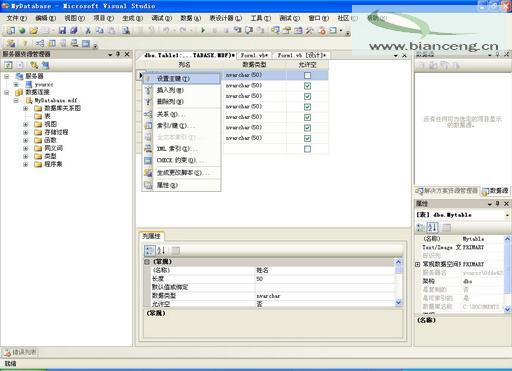This screenshot has height=371, width=512.
Task: Click the Open File folder icon
Action: (33, 31)
